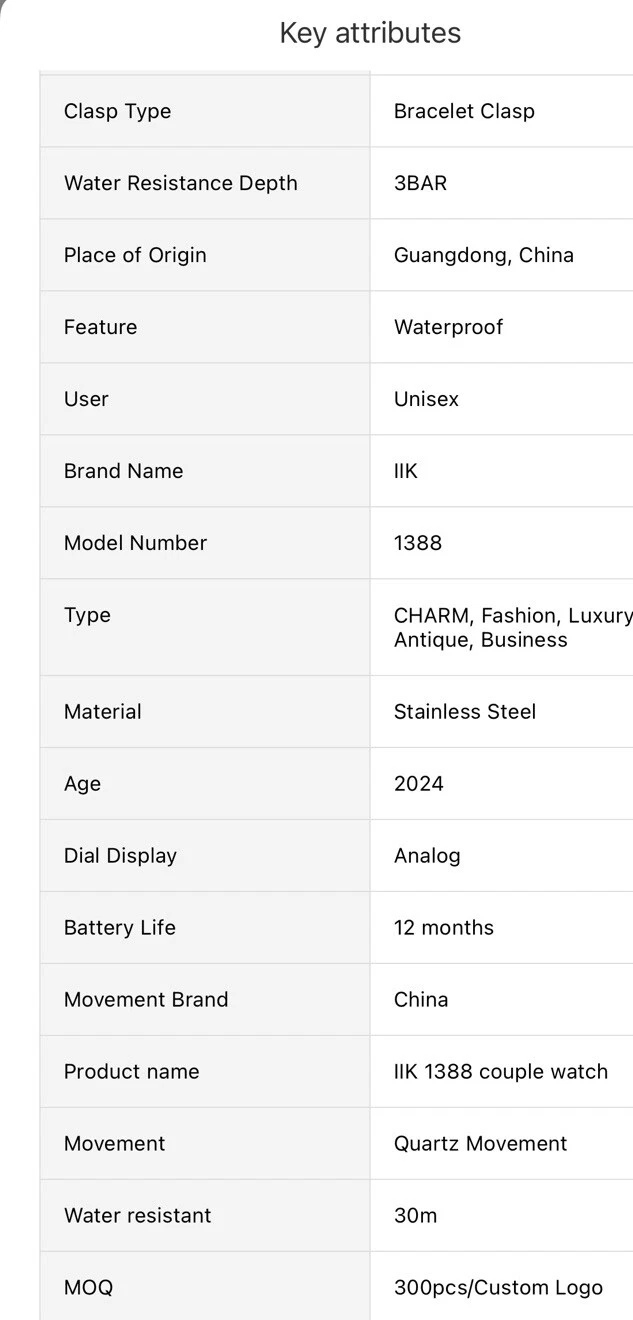Select the IIK brand name value
This screenshot has height=1320, width=633.
[406, 471]
